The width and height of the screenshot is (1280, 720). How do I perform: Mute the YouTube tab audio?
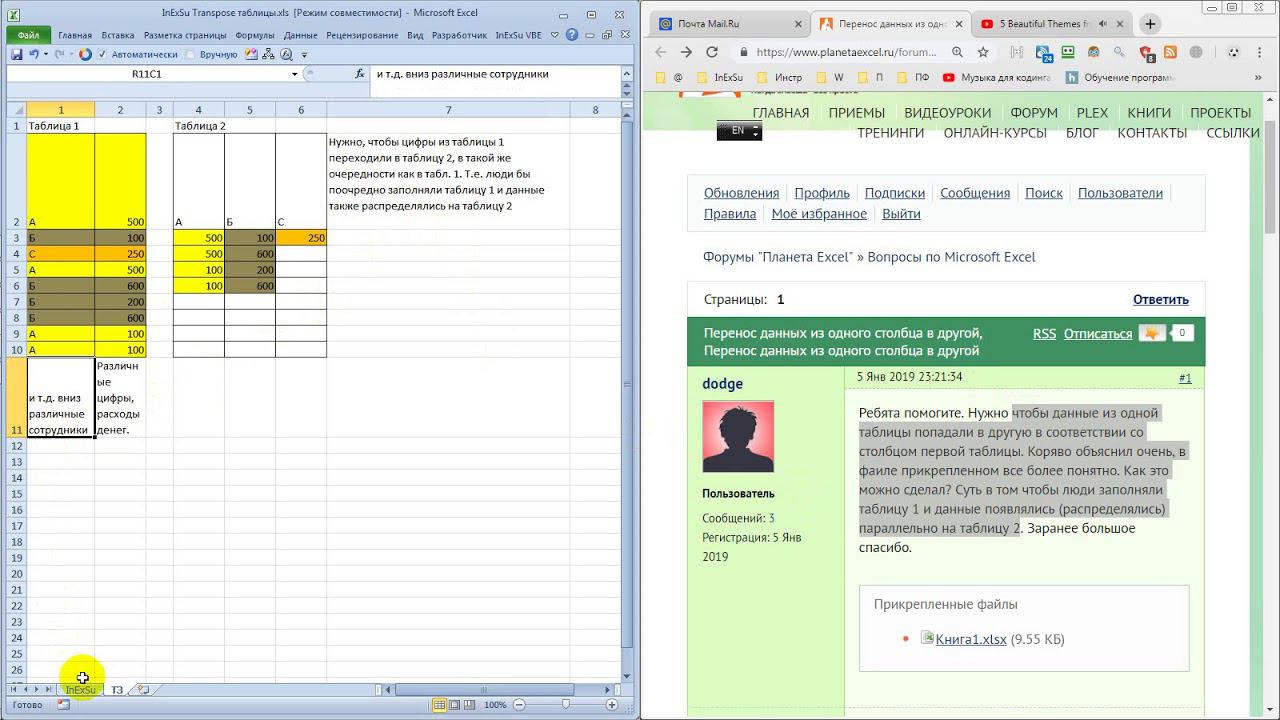[1103, 24]
